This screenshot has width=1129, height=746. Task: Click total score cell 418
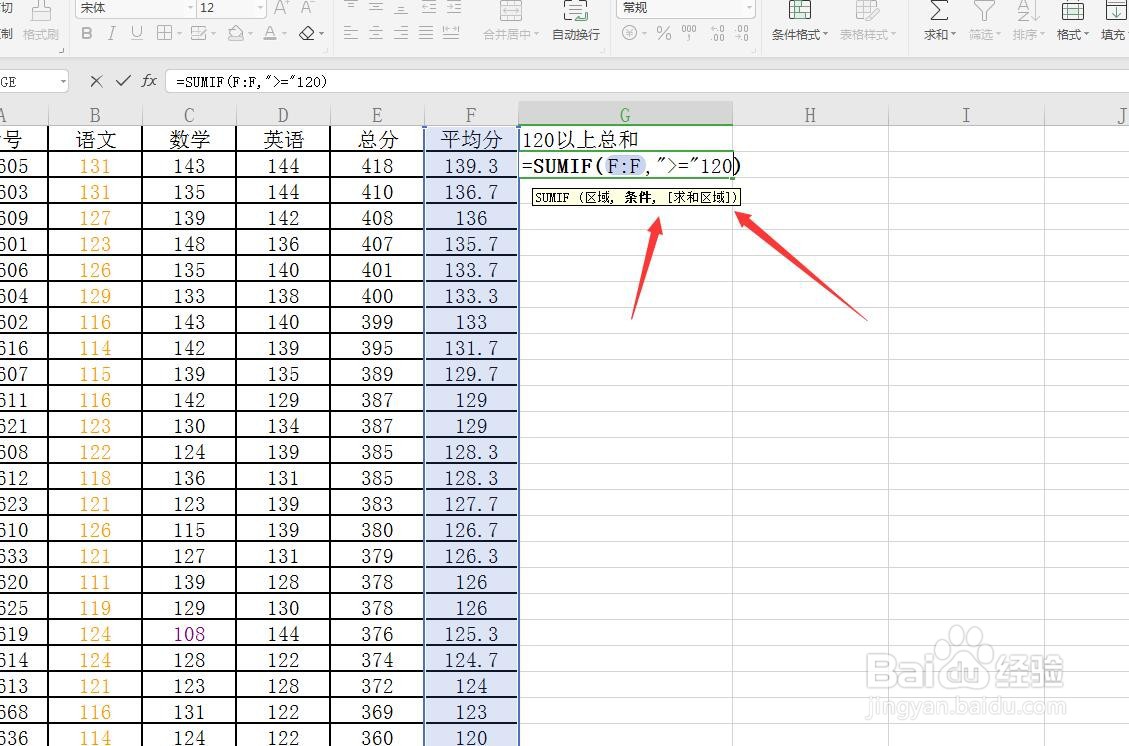pyautogui.click(x=377, y=166)
